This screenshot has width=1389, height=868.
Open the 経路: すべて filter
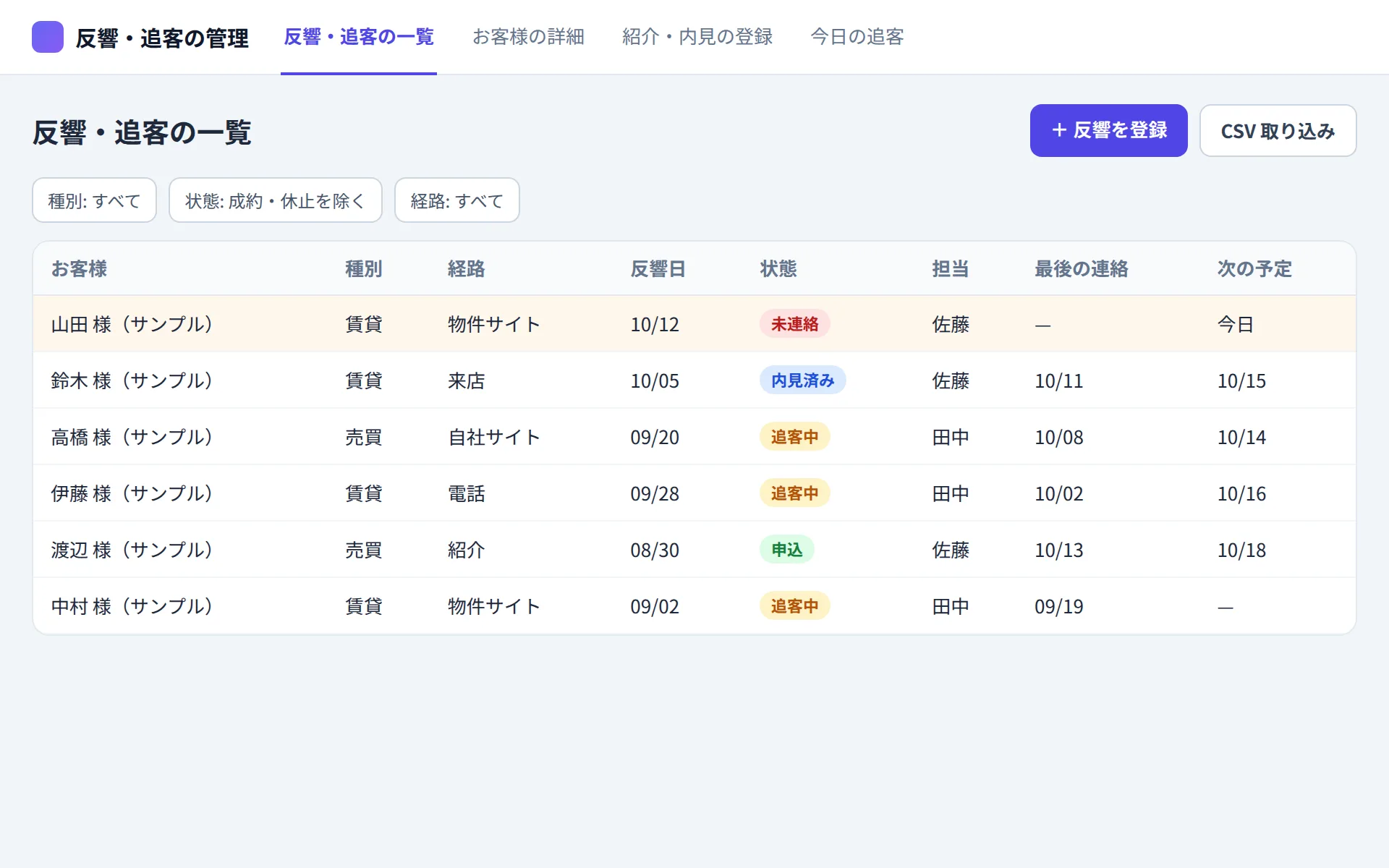[x=456, y=200]
